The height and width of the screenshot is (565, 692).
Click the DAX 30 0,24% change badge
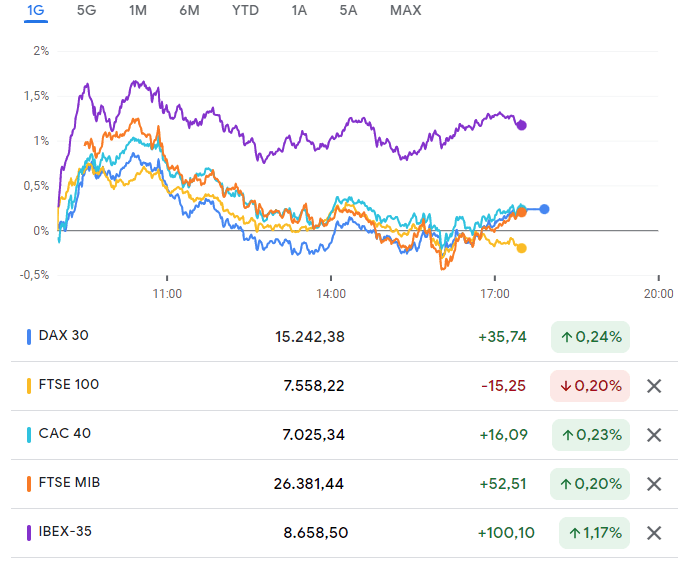(x=590, y=337)
